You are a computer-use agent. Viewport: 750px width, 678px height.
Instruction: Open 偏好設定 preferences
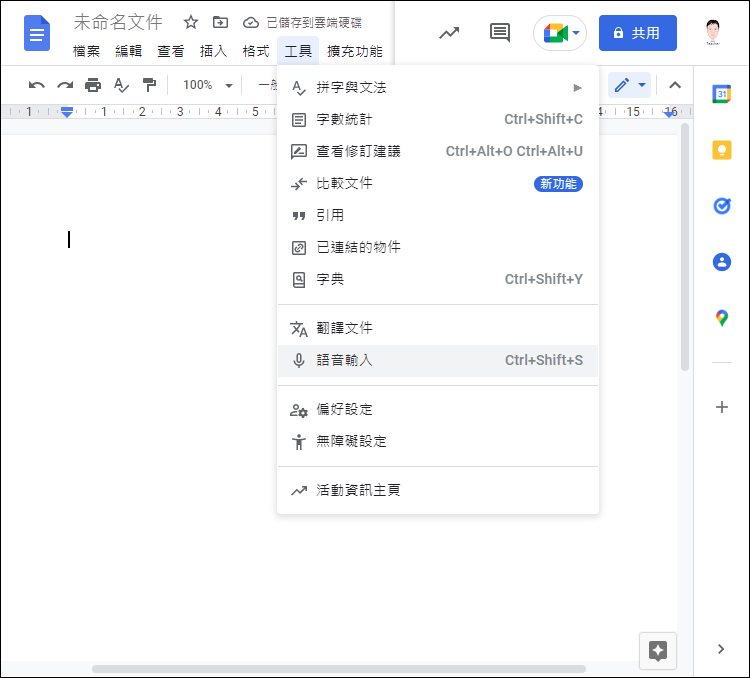pos(438,410)
